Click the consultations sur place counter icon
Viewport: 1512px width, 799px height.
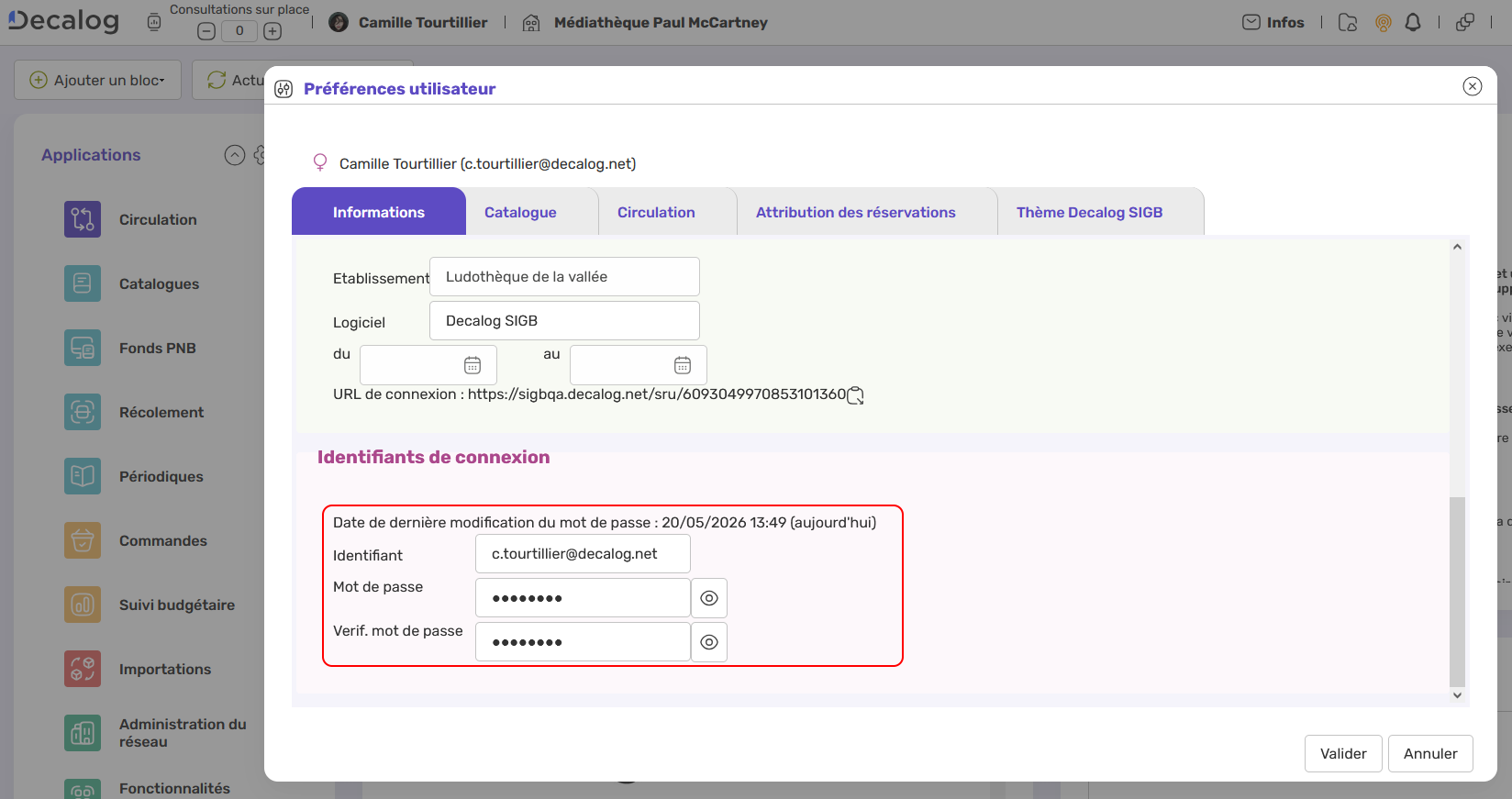pos(154,22)
